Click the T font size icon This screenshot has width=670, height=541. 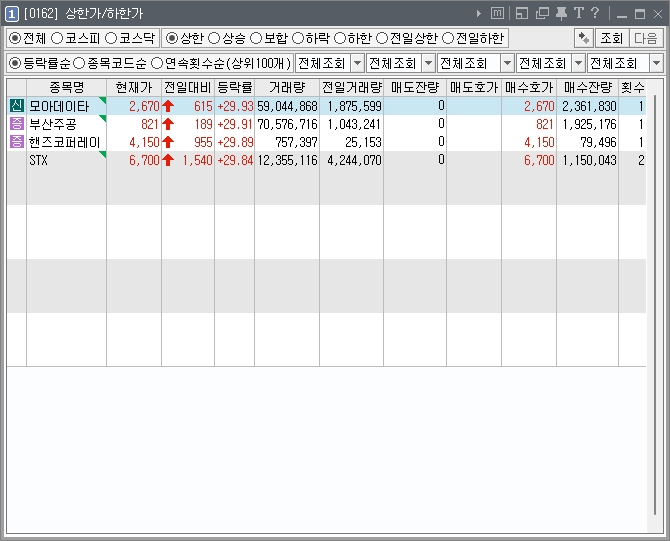coord(579,13)
